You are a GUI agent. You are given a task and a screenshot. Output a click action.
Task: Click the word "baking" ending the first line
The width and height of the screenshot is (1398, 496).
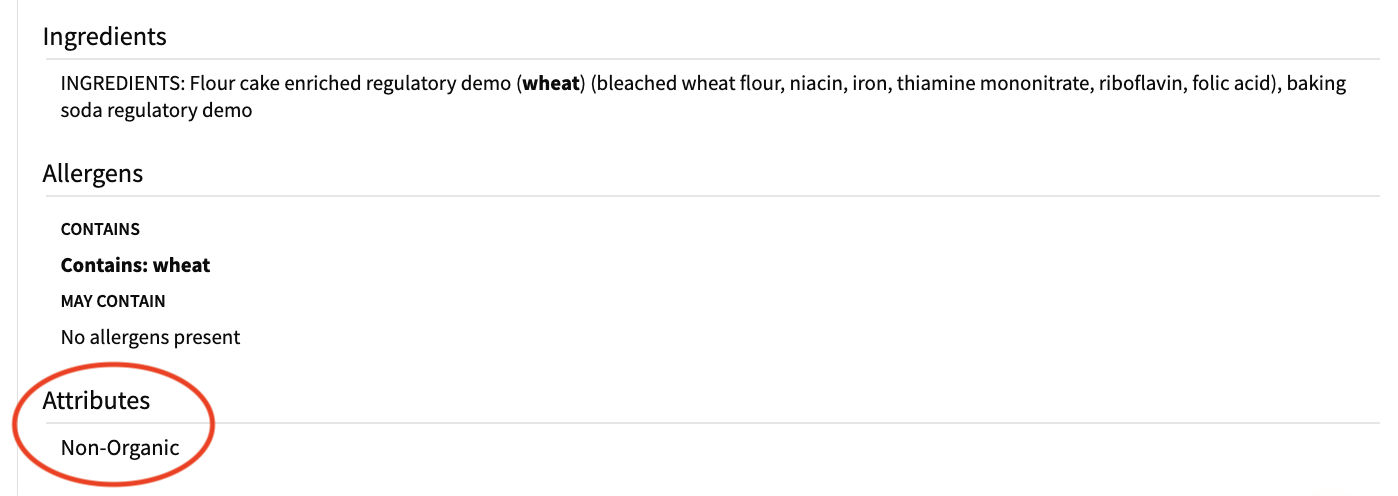pyautogui.click(x=1316, y=84)
